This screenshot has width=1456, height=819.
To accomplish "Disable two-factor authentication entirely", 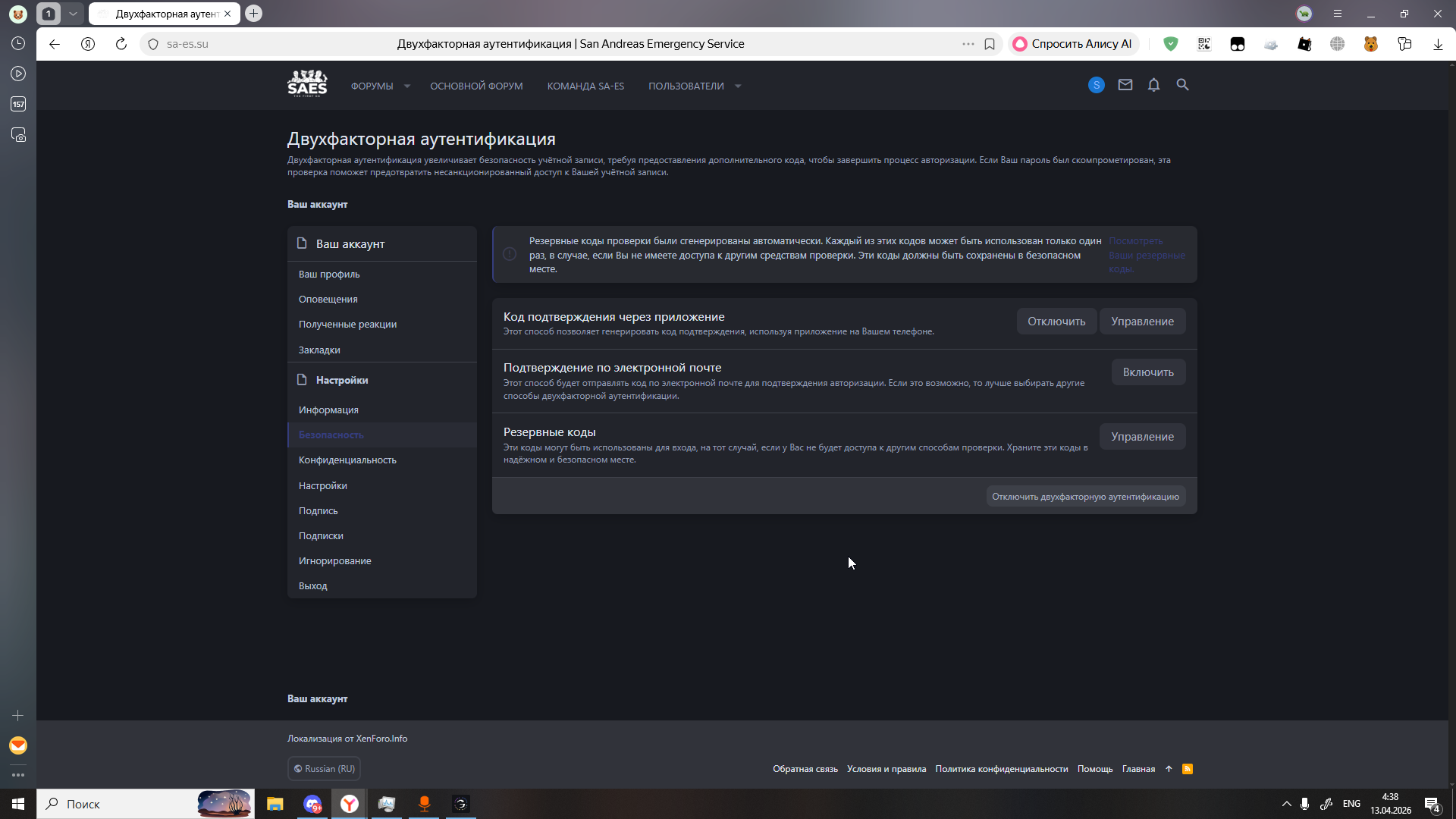I will tap(1085, 497).
